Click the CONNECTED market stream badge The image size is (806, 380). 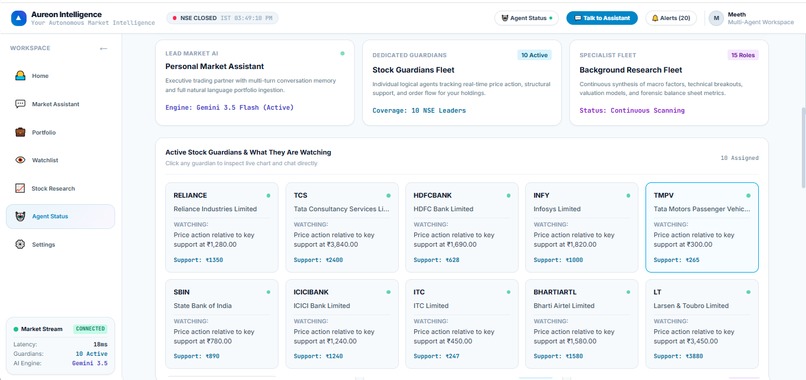(90, 329)
